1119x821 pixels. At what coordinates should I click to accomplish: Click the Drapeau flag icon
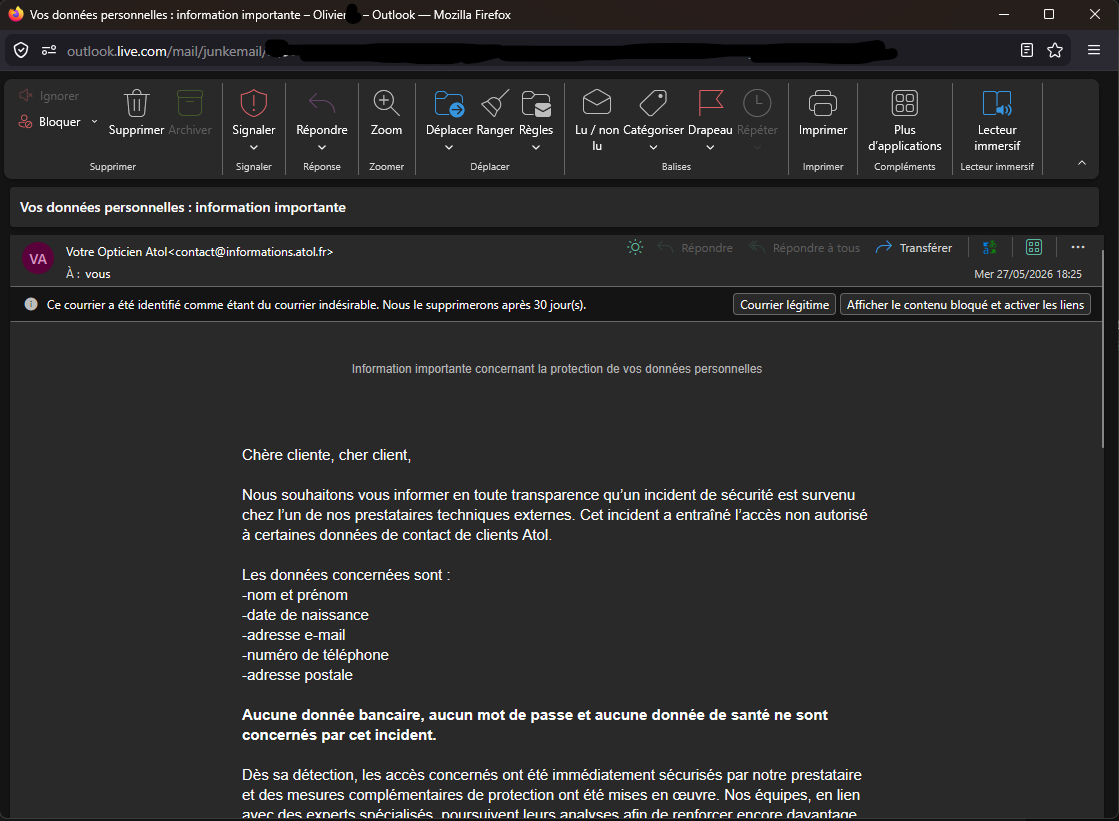point(710,104)
